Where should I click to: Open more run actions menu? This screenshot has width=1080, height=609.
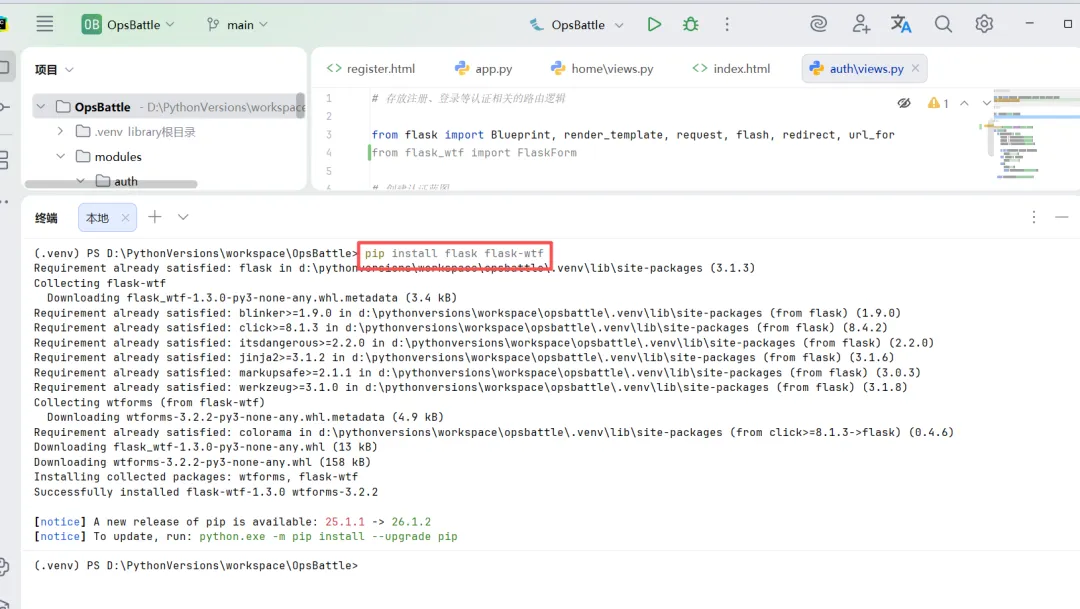727,24
